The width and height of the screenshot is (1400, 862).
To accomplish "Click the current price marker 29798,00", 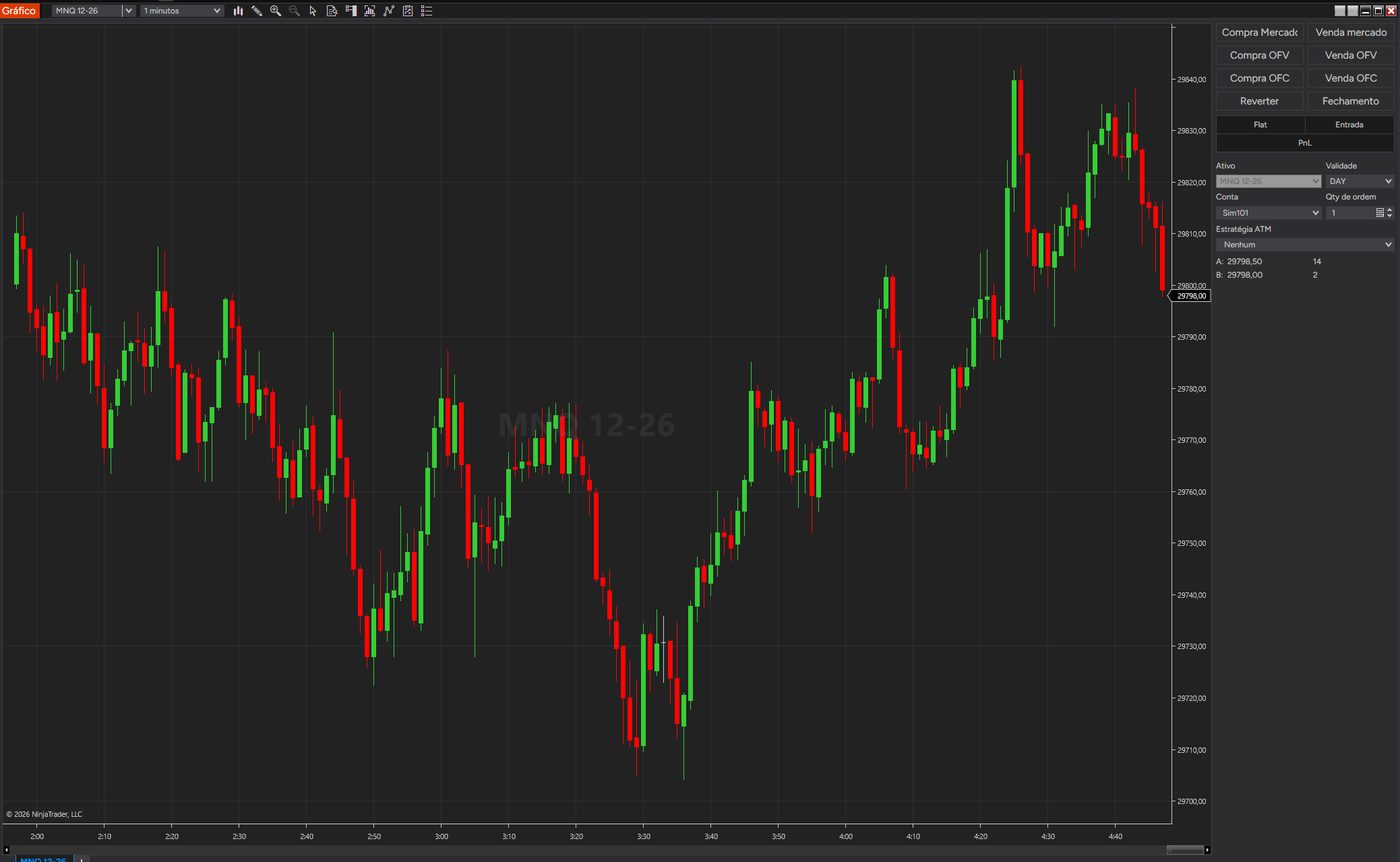I will click(x=1190, y=296).
